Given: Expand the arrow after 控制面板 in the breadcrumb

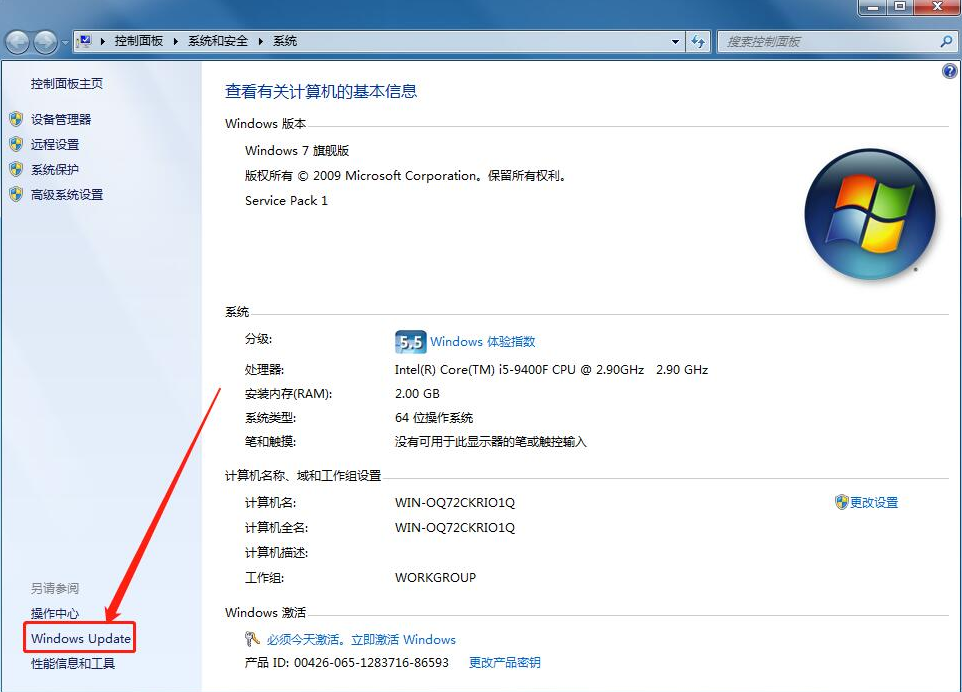Looking at the screenshot, I should (x=176, y=42).
